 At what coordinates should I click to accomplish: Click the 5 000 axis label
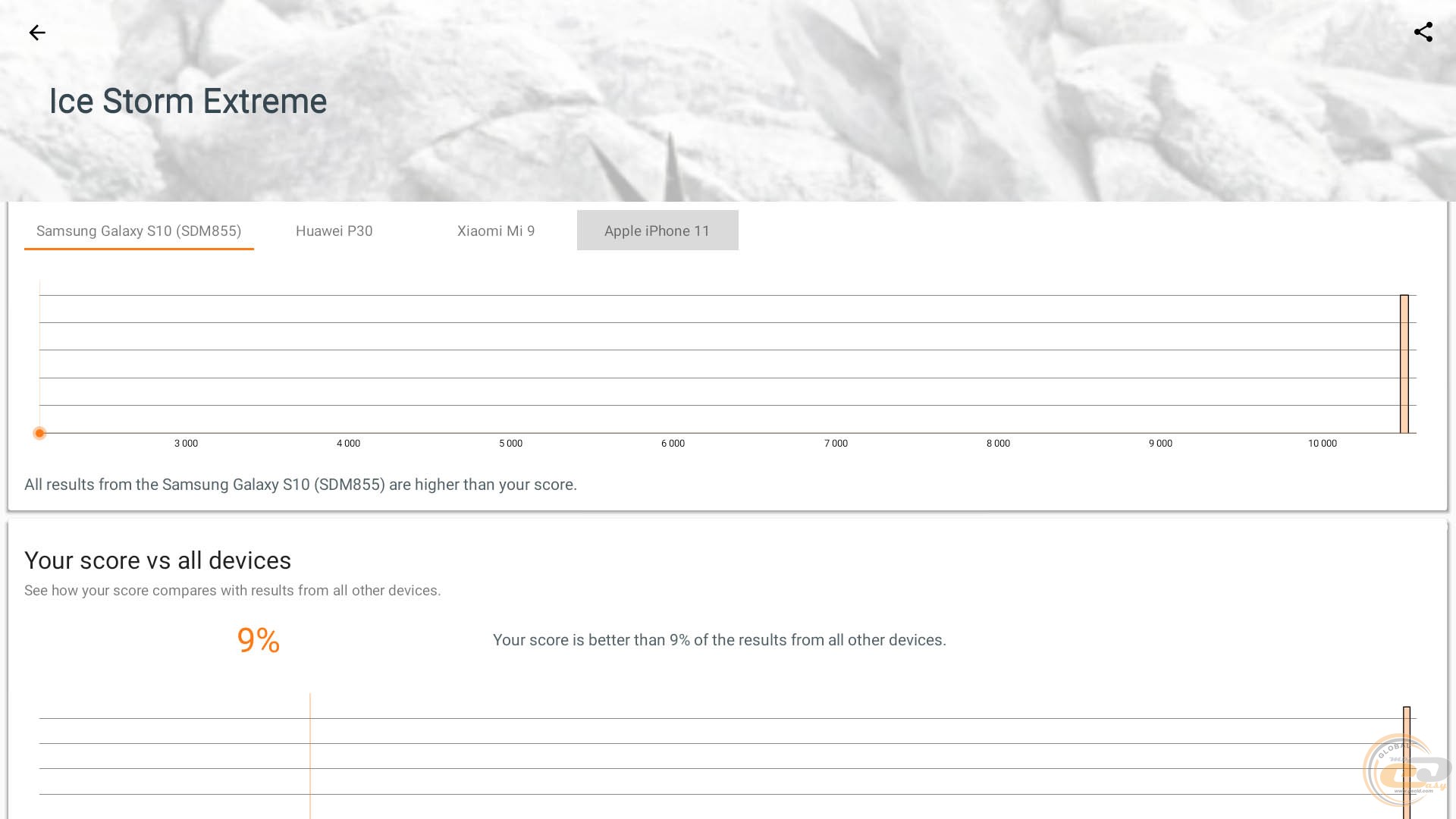pos(510,444)
